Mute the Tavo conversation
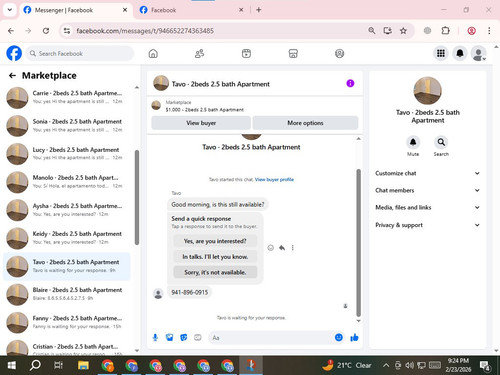The image size is (500, 375). pyautogui.click(x=413, y=142)
